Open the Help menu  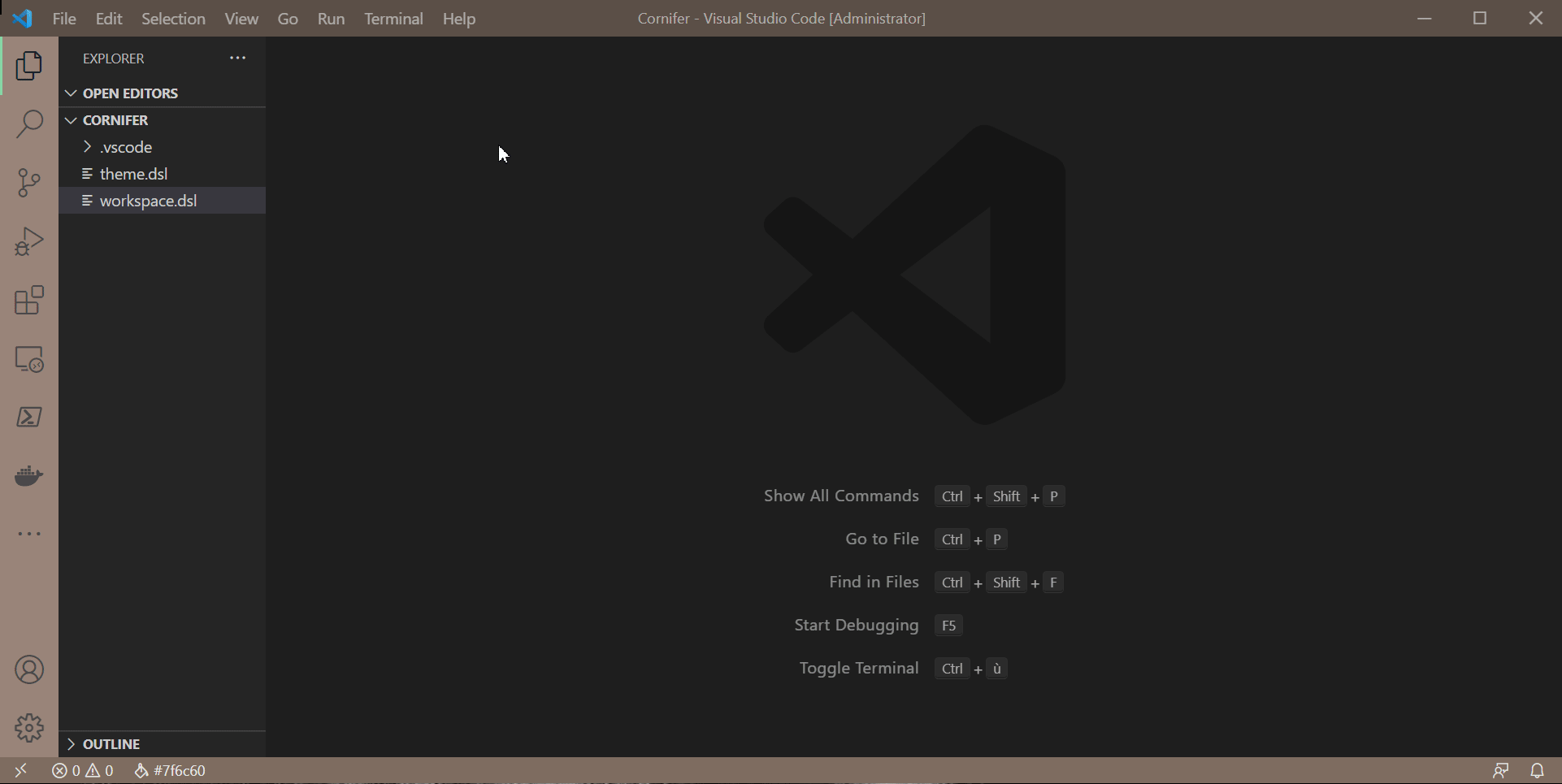tap(459, 19)
